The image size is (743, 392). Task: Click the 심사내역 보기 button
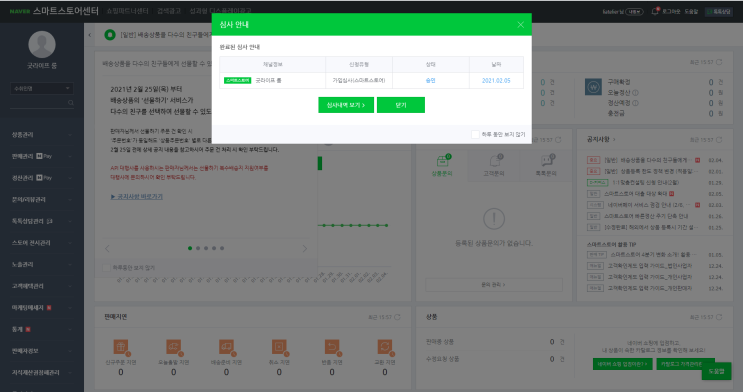[346, 105]
